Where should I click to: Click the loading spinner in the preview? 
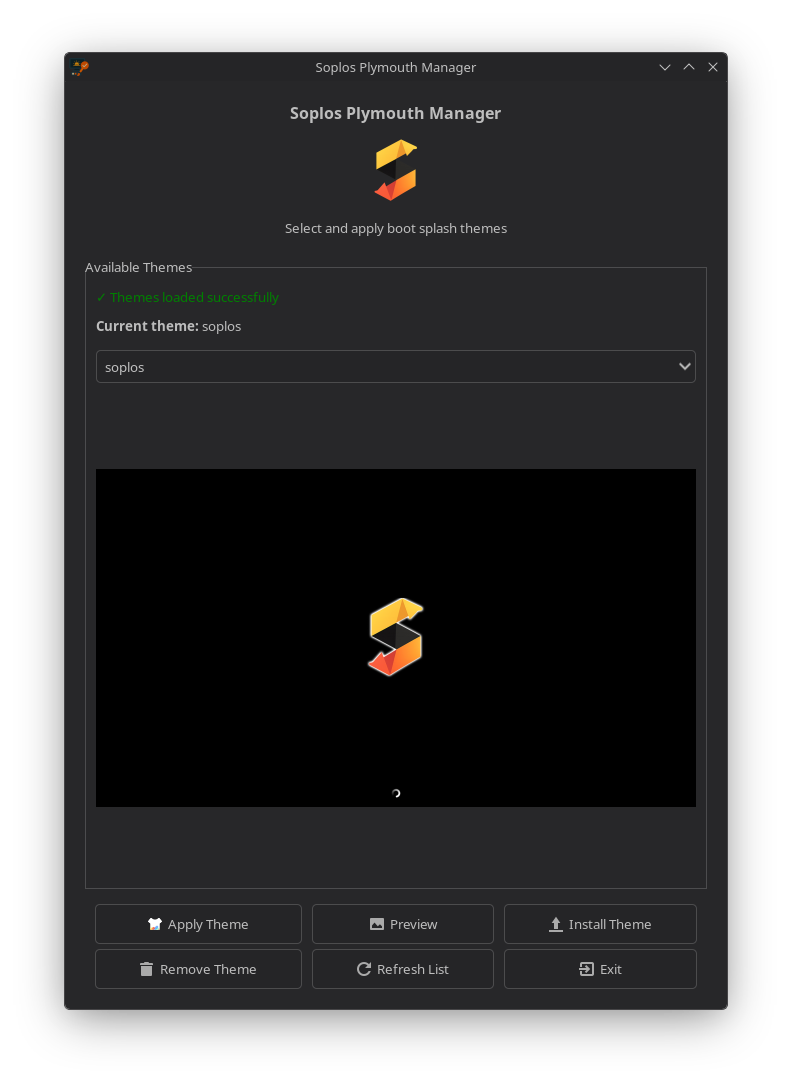[396, 793]
